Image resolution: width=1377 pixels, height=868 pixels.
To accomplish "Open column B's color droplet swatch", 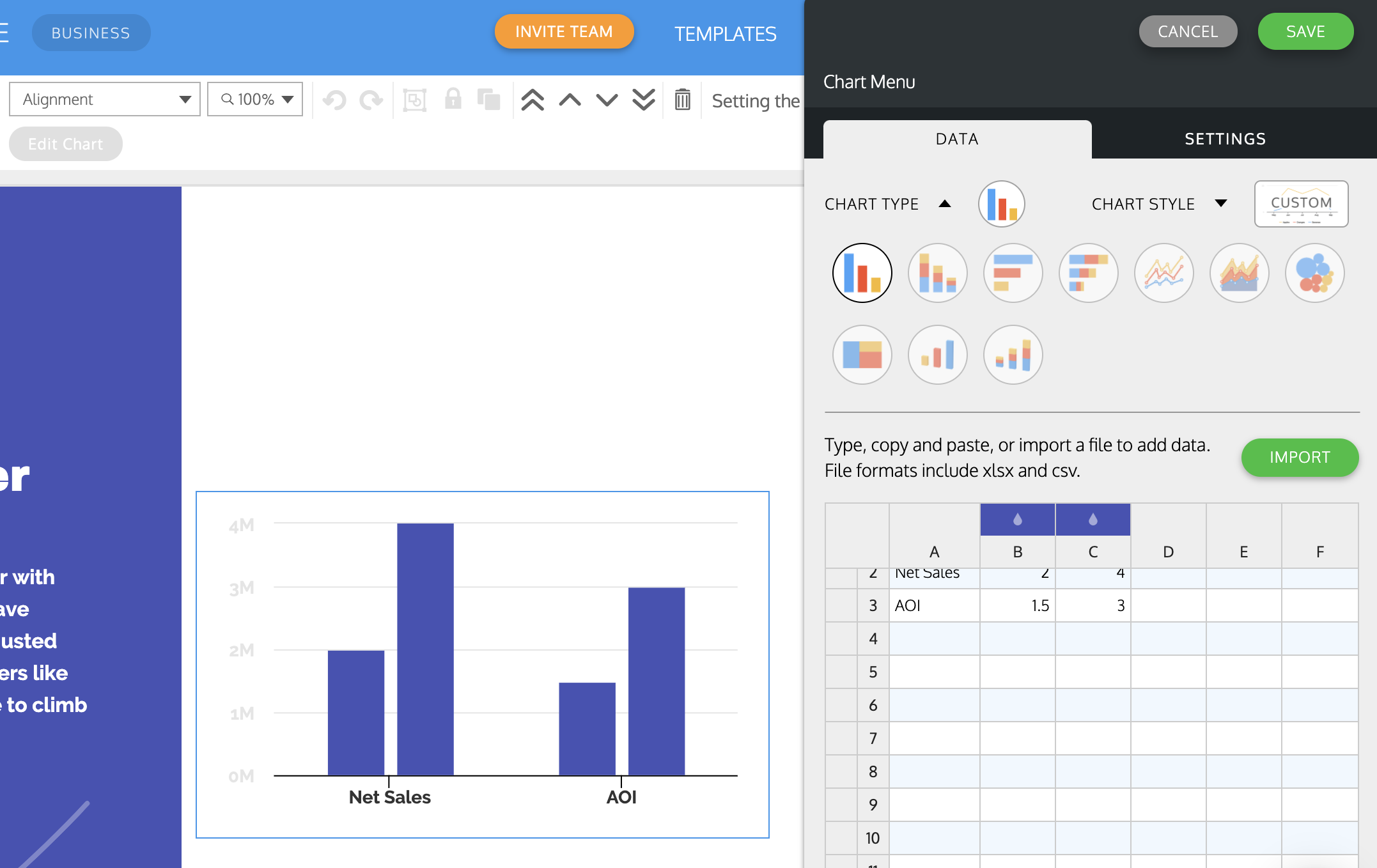I will pos(1016,519).
